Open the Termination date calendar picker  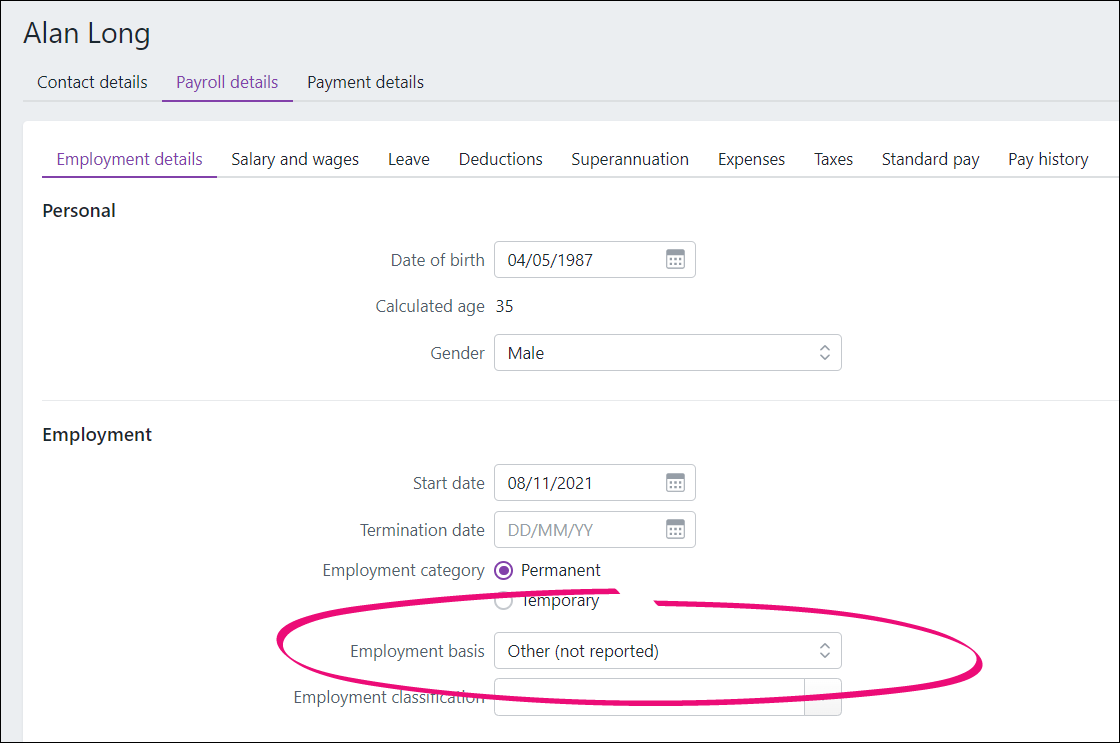click(x=675, y=530)
